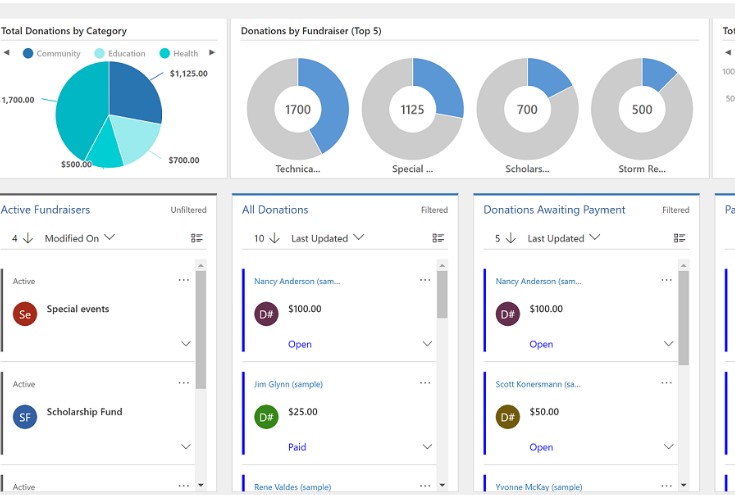The height and width of the screenshot is (495, 735).
Task: Open Nancy Anderson link in Donations Awaiting Payment
Action: tap(539, 281)
